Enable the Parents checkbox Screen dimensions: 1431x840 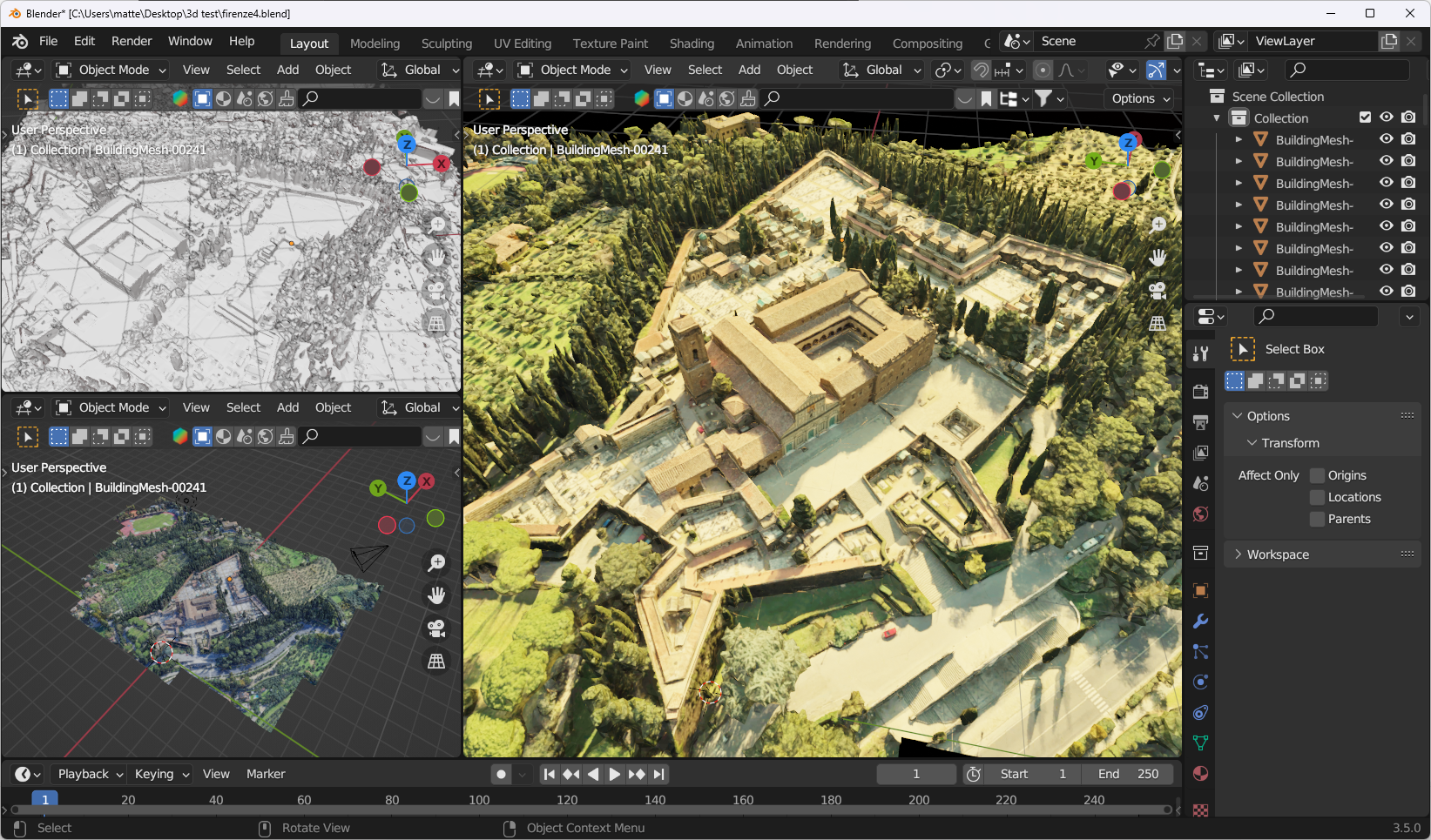point(1317,519)
